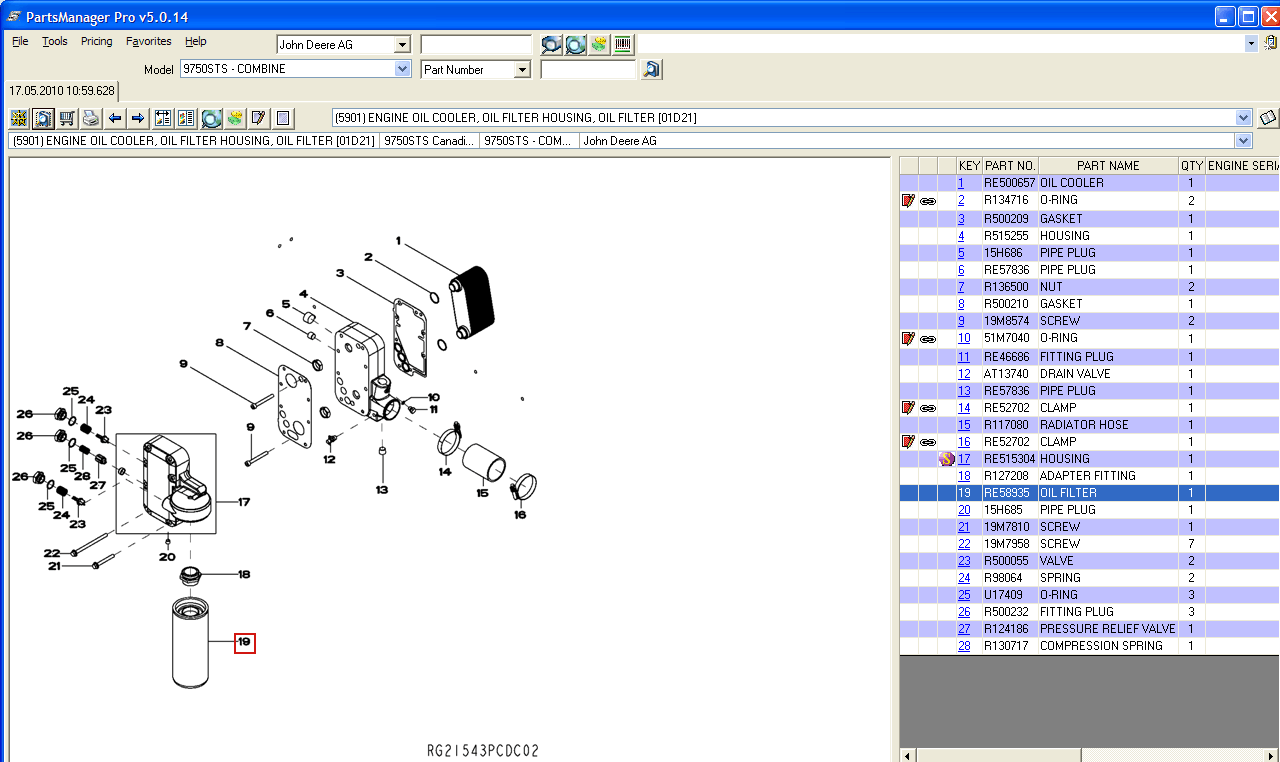
Task: Expand the engine oil cooler section dropdown
Action: [1243, 118]
